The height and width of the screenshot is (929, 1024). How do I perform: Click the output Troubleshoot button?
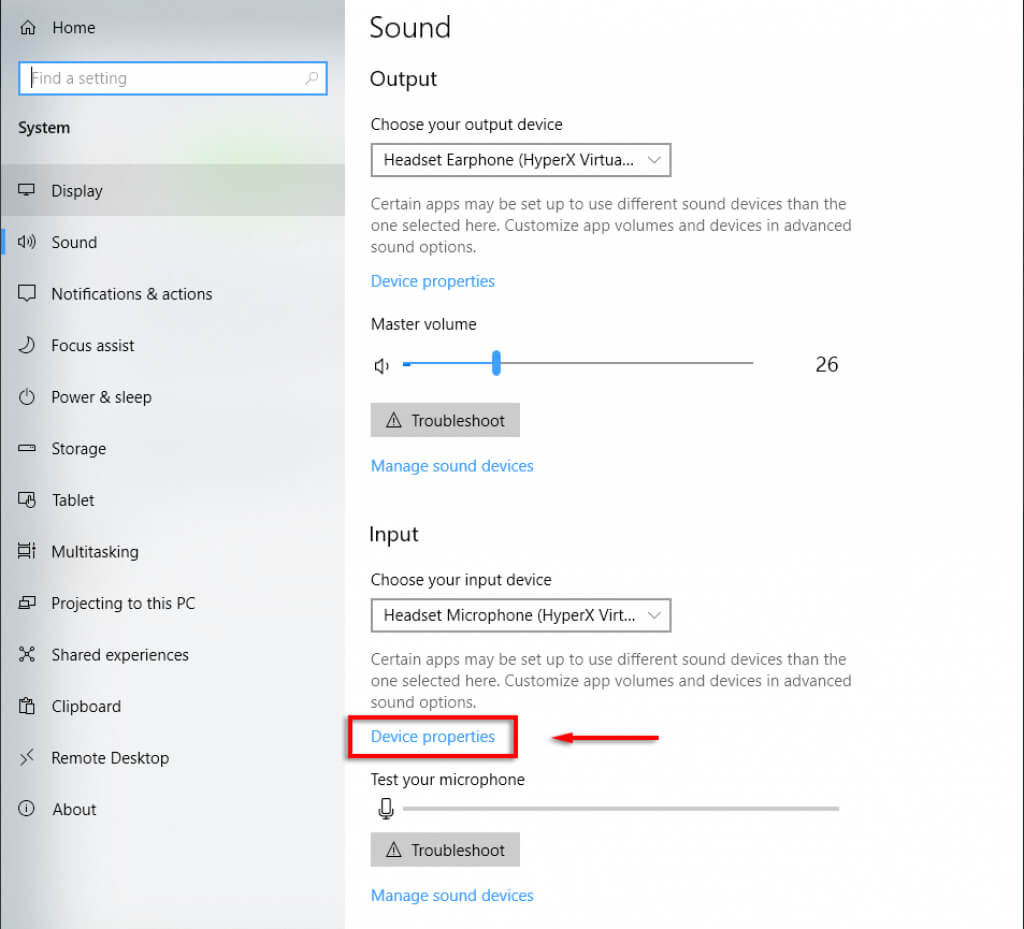445,421
